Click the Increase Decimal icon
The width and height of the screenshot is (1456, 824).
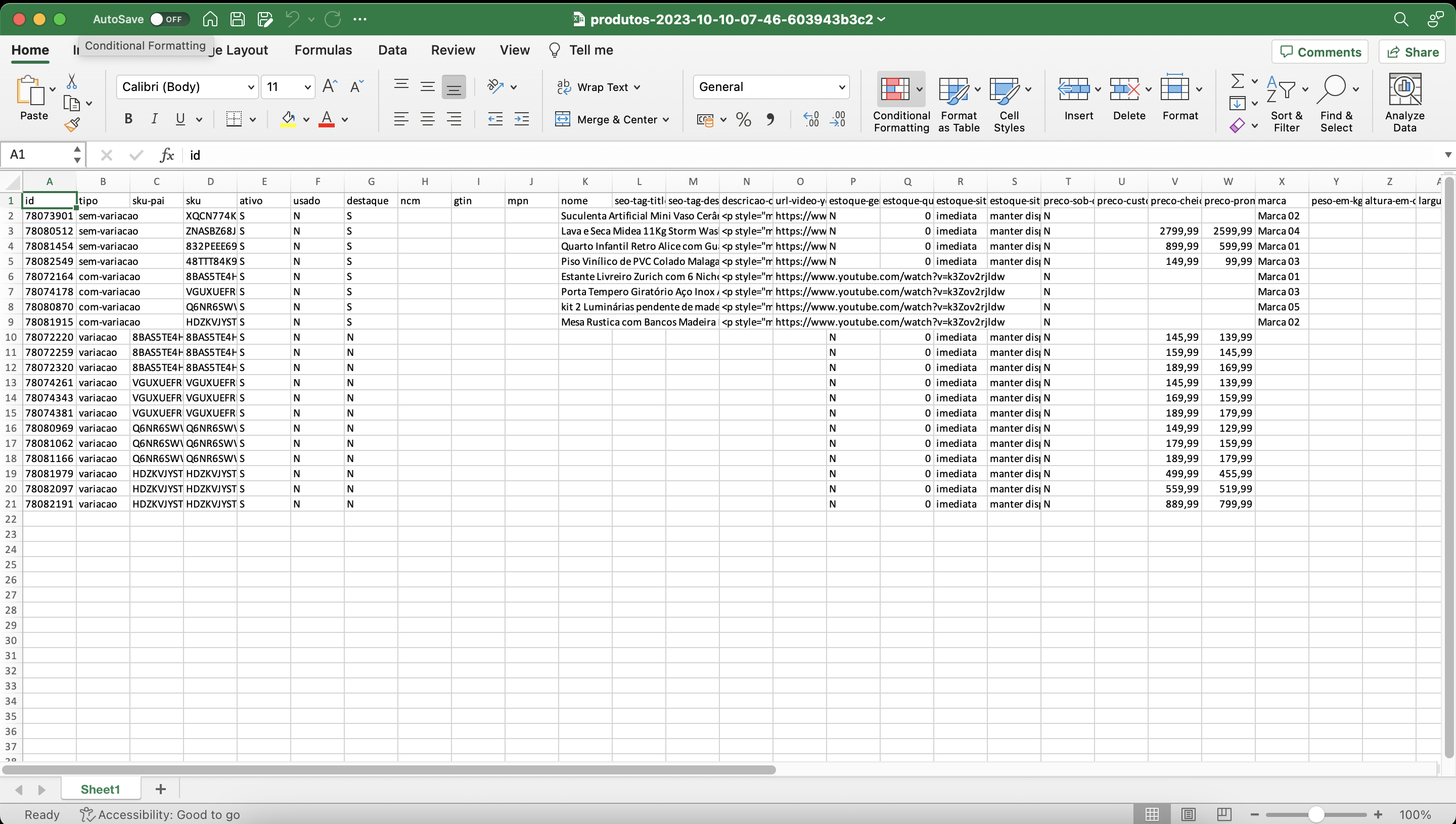[811, 119]
